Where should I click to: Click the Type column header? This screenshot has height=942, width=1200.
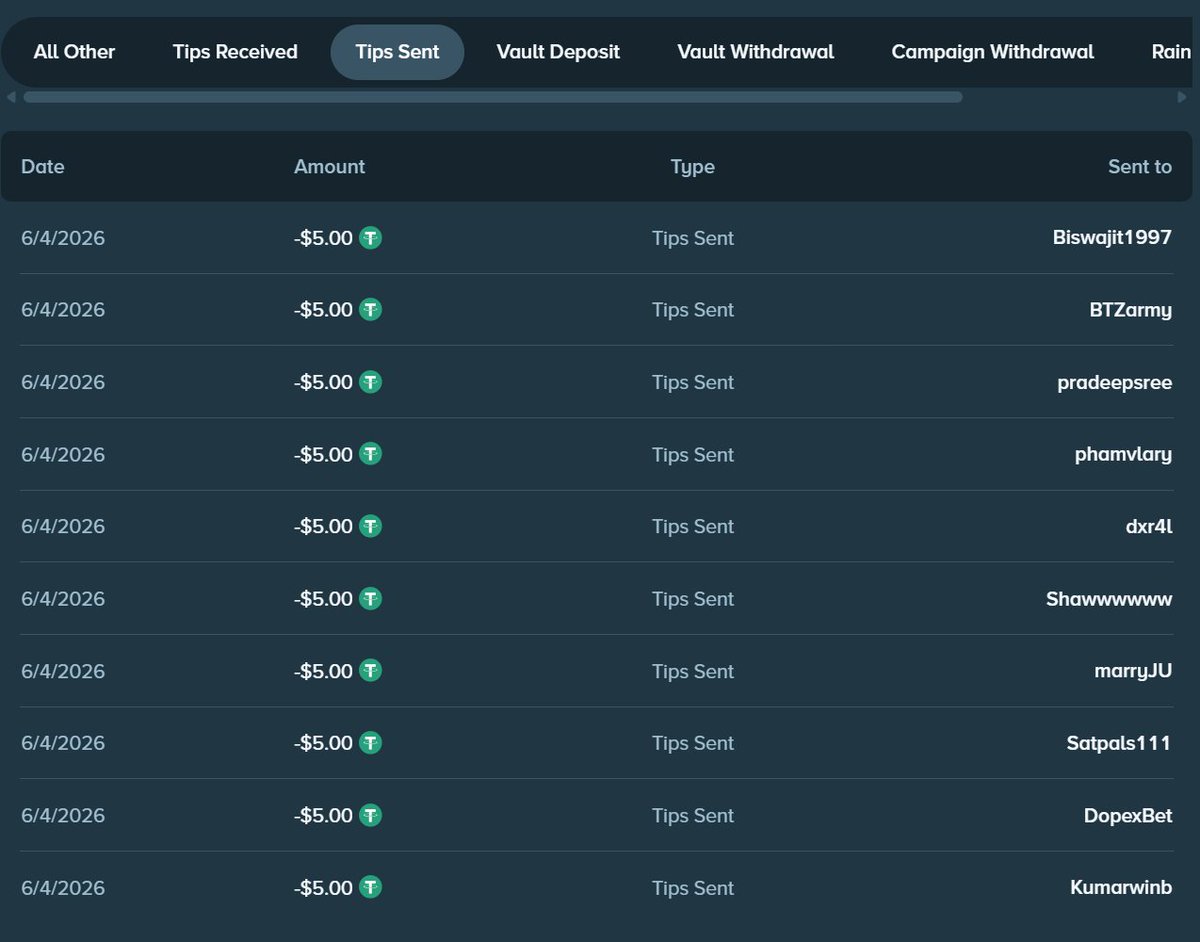pos(693,167)
